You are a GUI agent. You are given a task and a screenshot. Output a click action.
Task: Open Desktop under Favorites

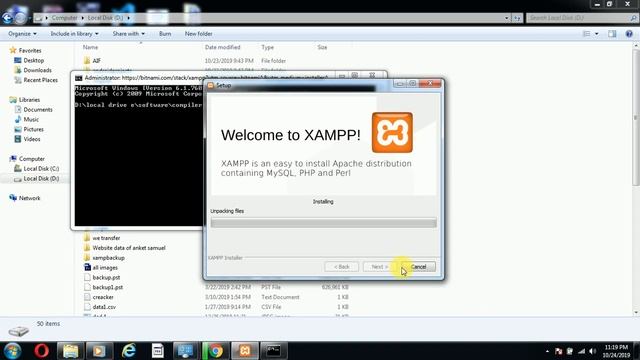tap(33, 60)
